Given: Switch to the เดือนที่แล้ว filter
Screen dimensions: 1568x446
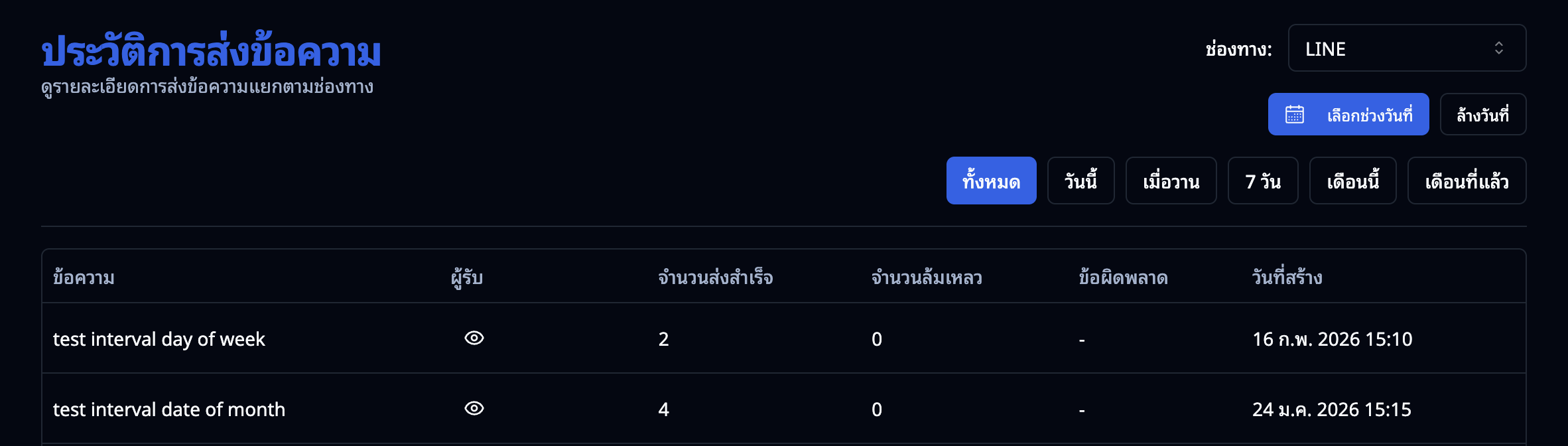Looking at the screenshot, I should point(1467,180).
